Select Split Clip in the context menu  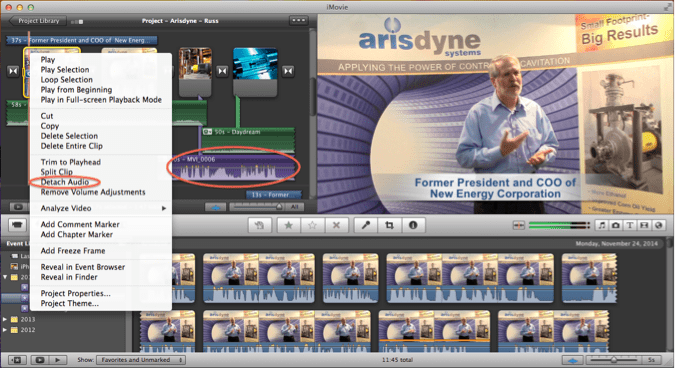click(x=56, y=172)
